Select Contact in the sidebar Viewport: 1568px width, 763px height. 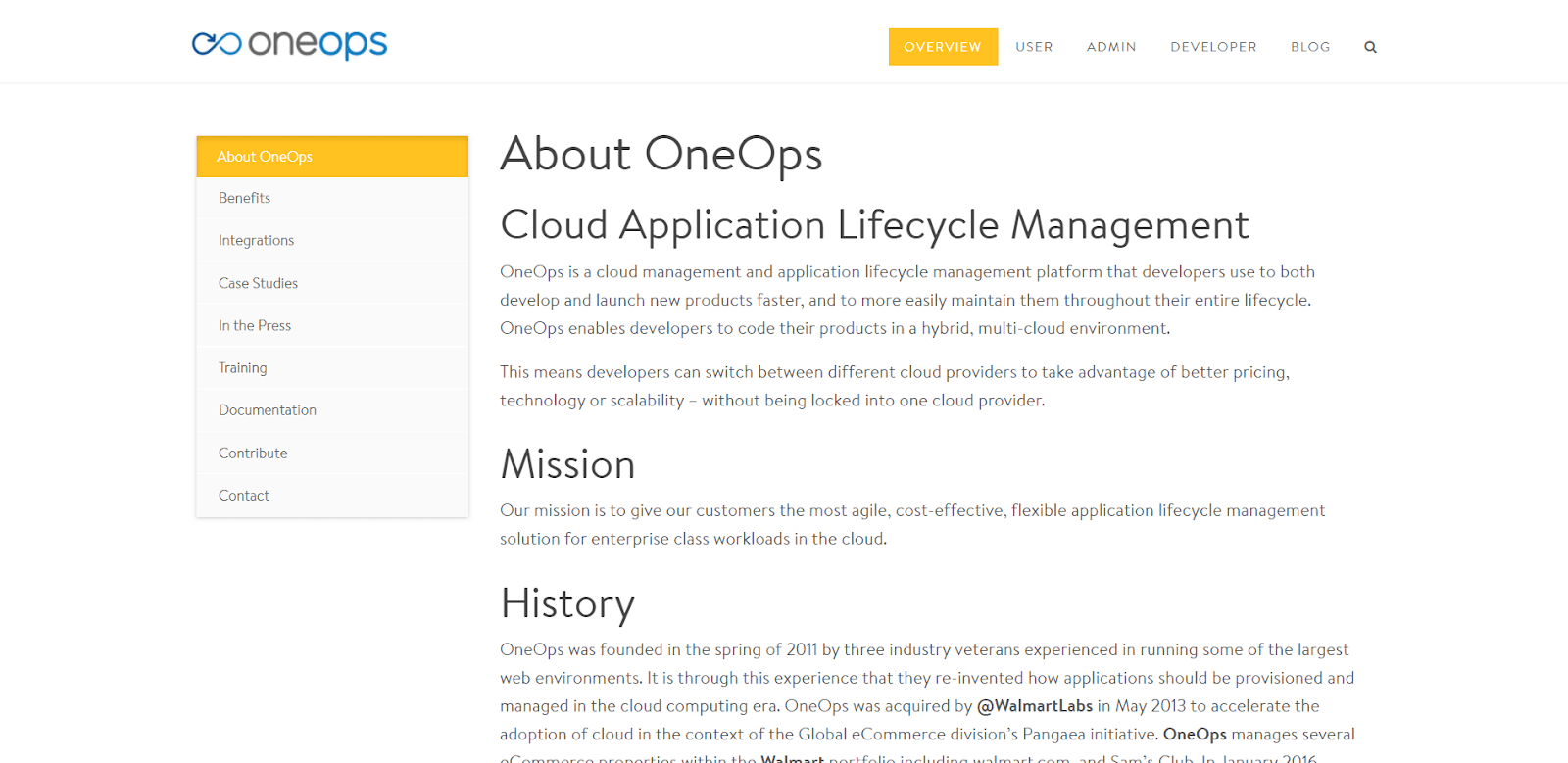[x=332, y=496]
